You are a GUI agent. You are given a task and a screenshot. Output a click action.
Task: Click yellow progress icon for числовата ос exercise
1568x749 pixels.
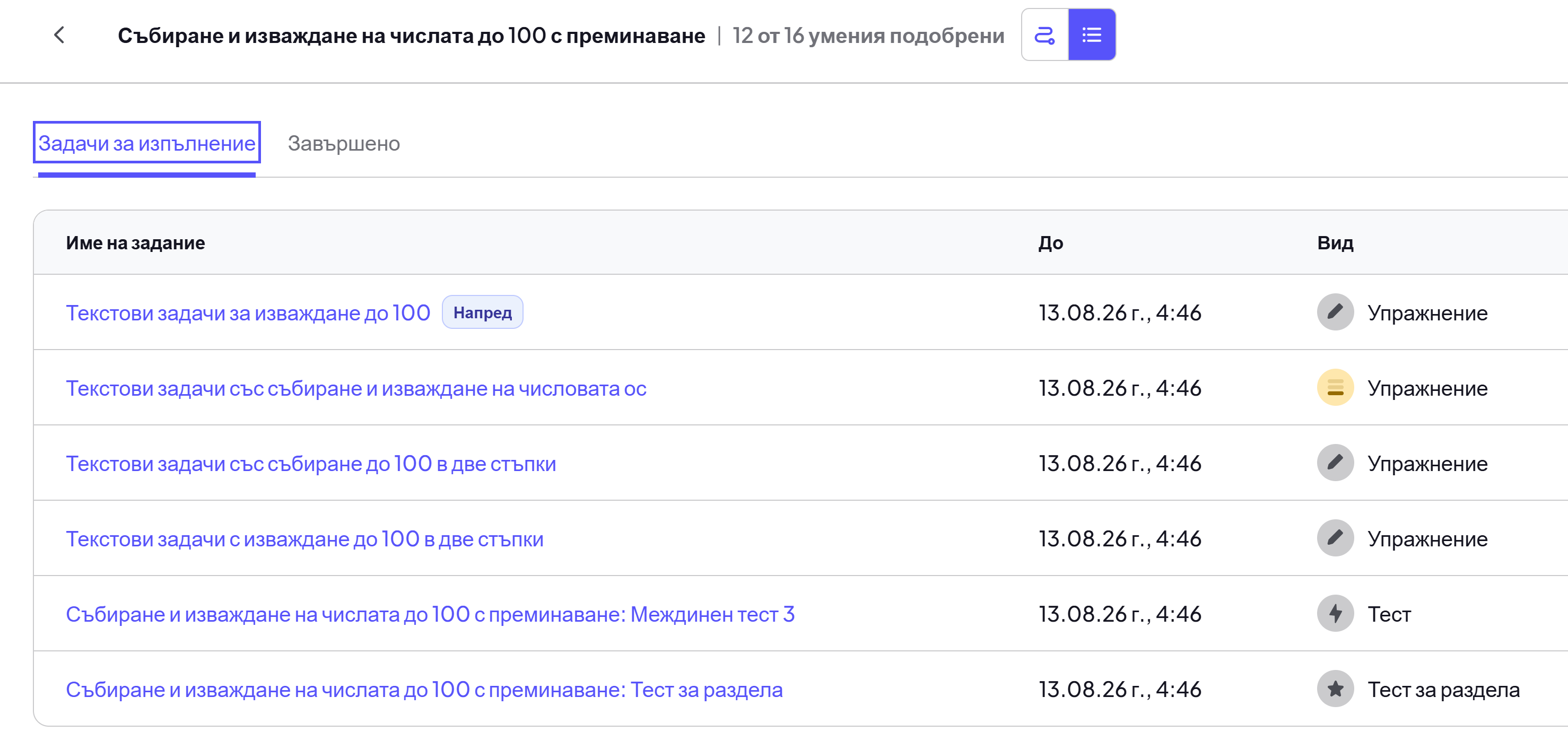pos(1336,387)
